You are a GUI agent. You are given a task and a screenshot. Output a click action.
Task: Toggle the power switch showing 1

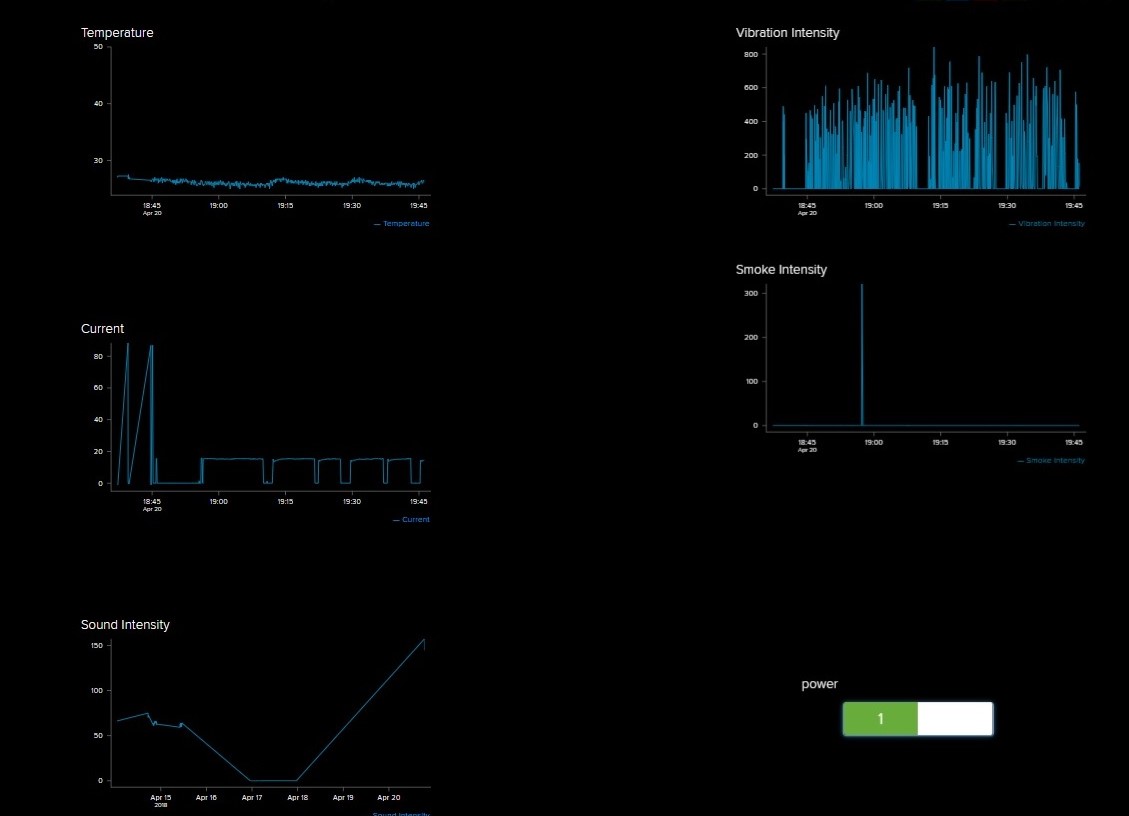click(x=917, y=719)
